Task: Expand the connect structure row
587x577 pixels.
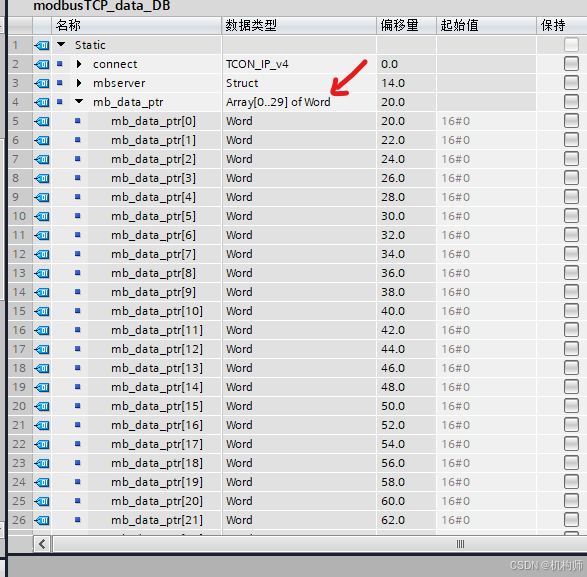Action: pos(79,64)
